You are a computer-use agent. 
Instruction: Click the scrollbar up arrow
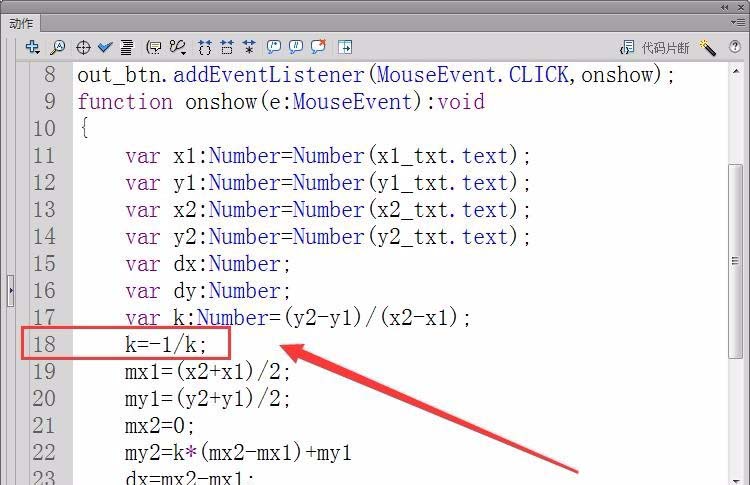click(x=736, y=71)
